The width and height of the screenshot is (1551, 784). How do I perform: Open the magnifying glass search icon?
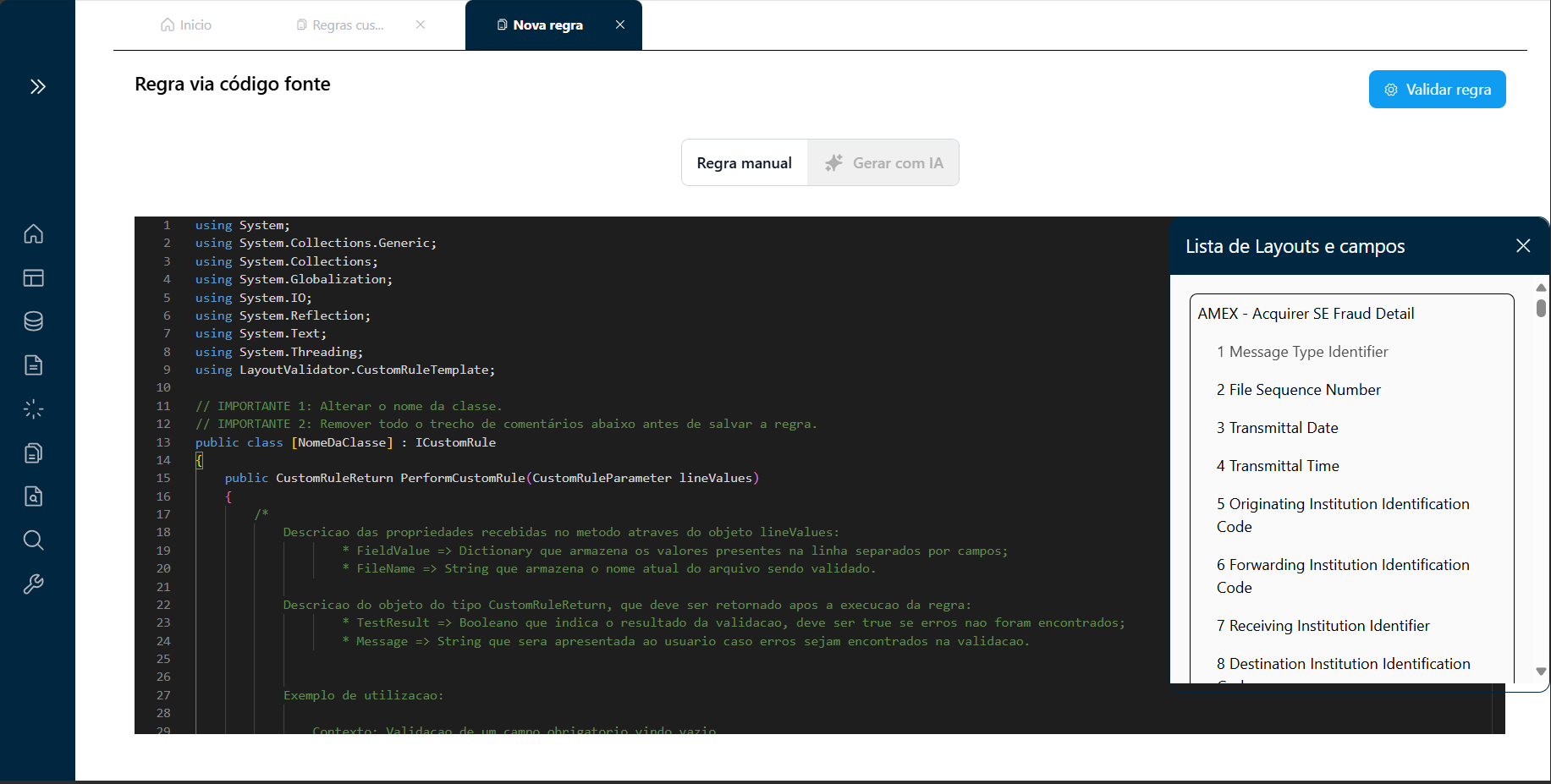click(x=34, y=540)
